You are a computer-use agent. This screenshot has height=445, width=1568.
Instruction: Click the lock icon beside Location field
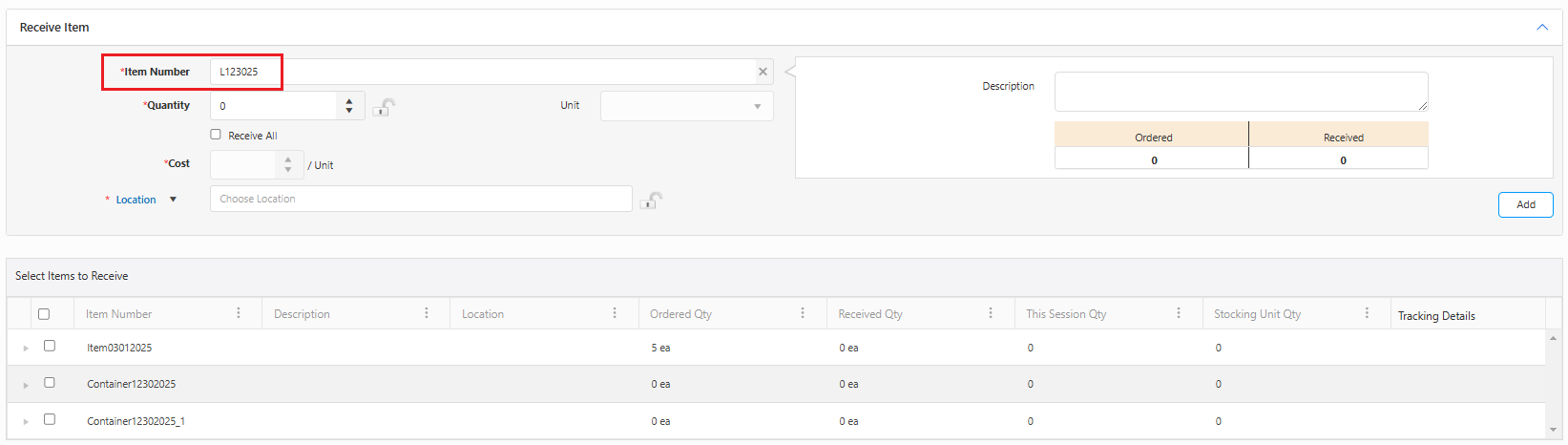(651, 200)
